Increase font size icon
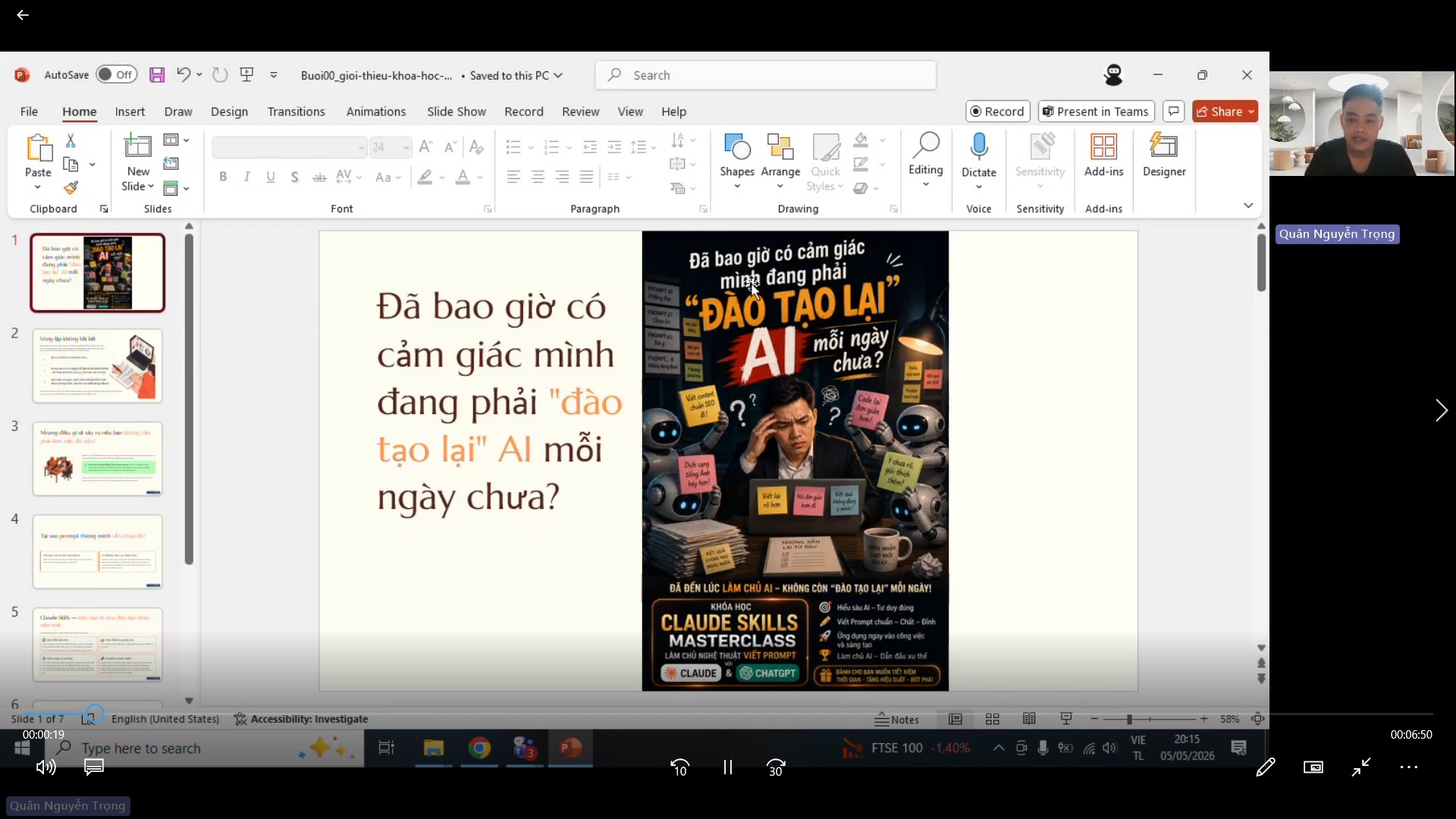1456x819 pixels. (x=426, y=146)
